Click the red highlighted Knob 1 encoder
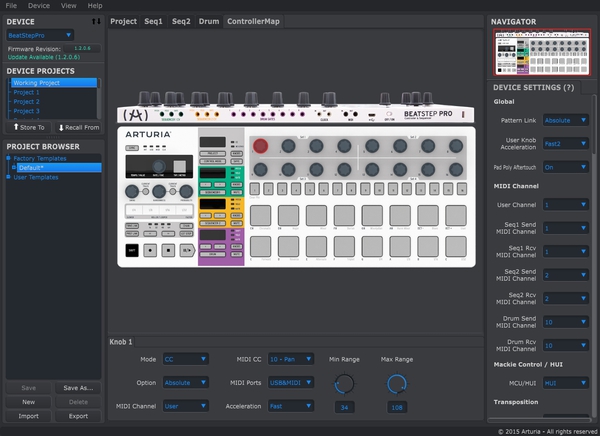 pos(261,146)
